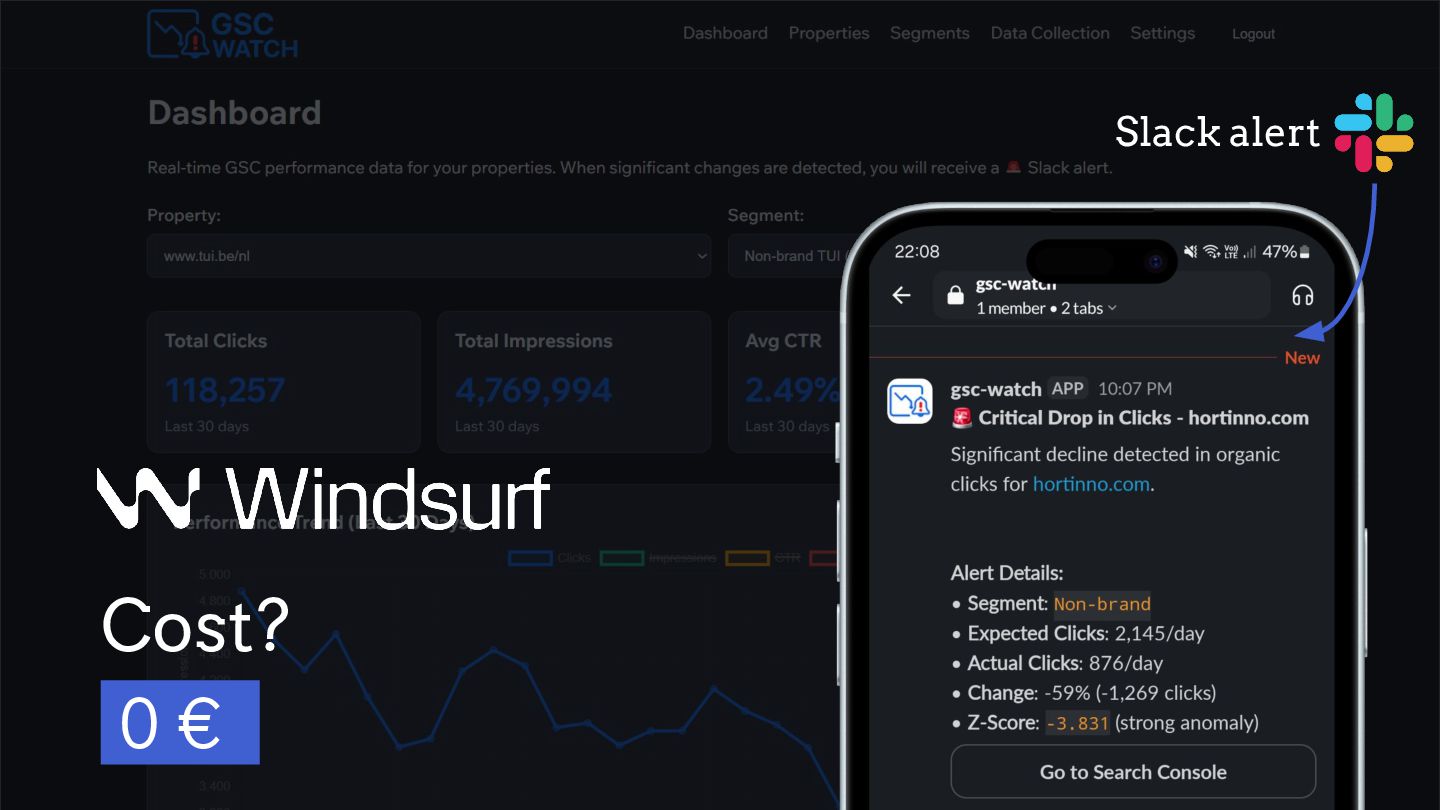This screenshot has width=1440, height=810.
Task: Expand the Segment dropdown Non-brand TUI
Action: pos(788,256)
